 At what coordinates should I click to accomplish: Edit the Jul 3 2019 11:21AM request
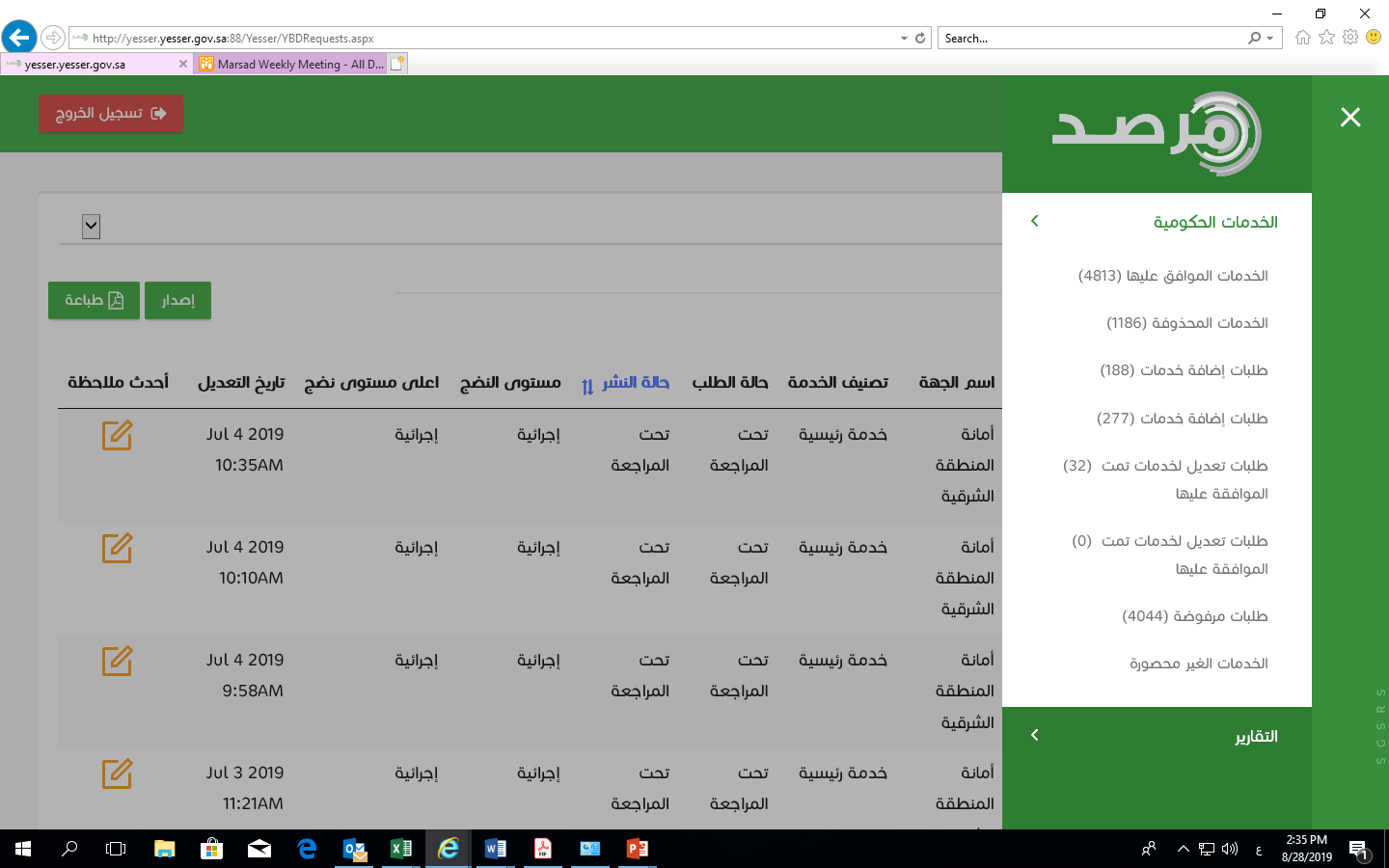tap(117, 773)
